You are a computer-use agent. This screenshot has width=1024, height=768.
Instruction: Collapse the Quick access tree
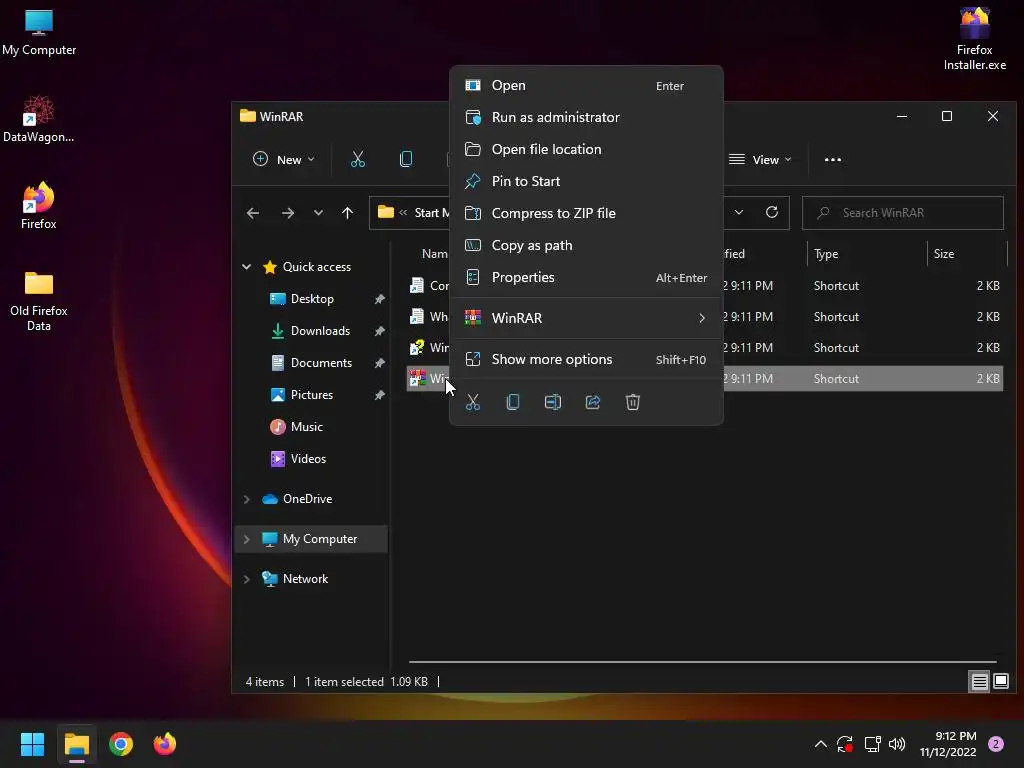[247, 266]
